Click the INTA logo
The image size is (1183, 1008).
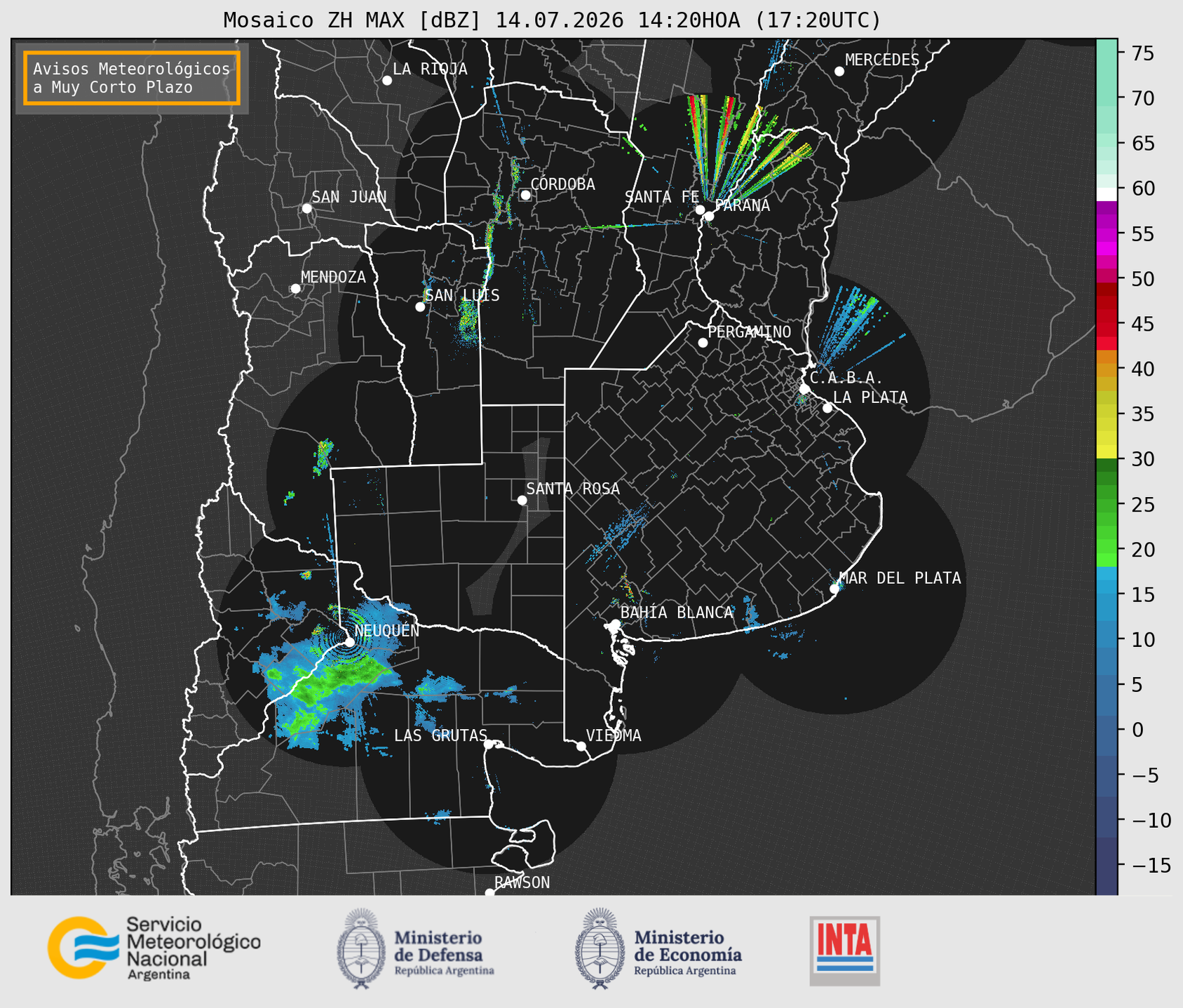tap(845, 951)
